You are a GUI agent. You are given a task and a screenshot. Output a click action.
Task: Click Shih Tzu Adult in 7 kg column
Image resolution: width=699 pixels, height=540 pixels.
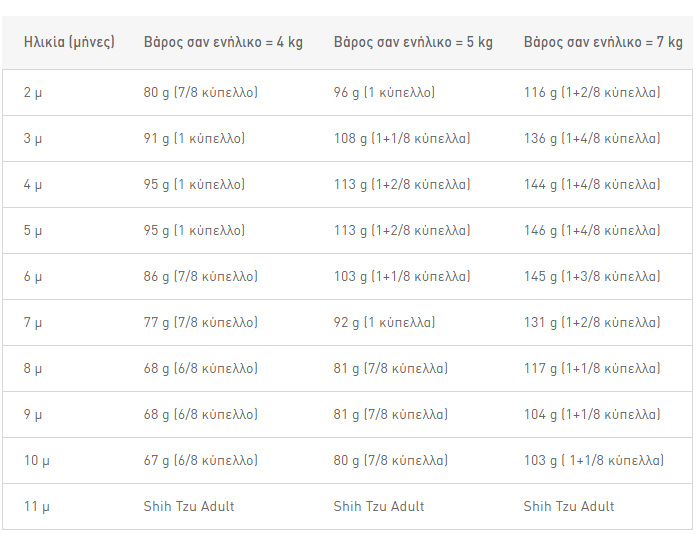pos(569,506)
